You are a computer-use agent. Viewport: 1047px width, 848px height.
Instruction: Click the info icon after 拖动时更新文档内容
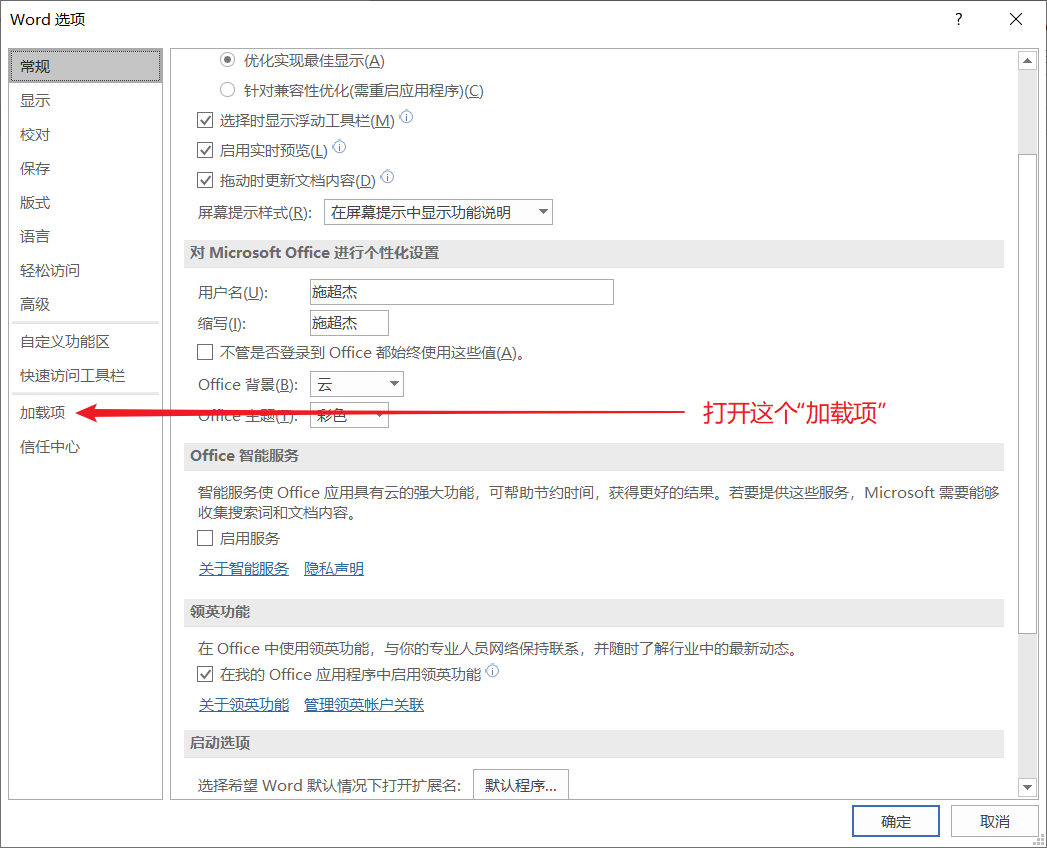coord(387,177)
